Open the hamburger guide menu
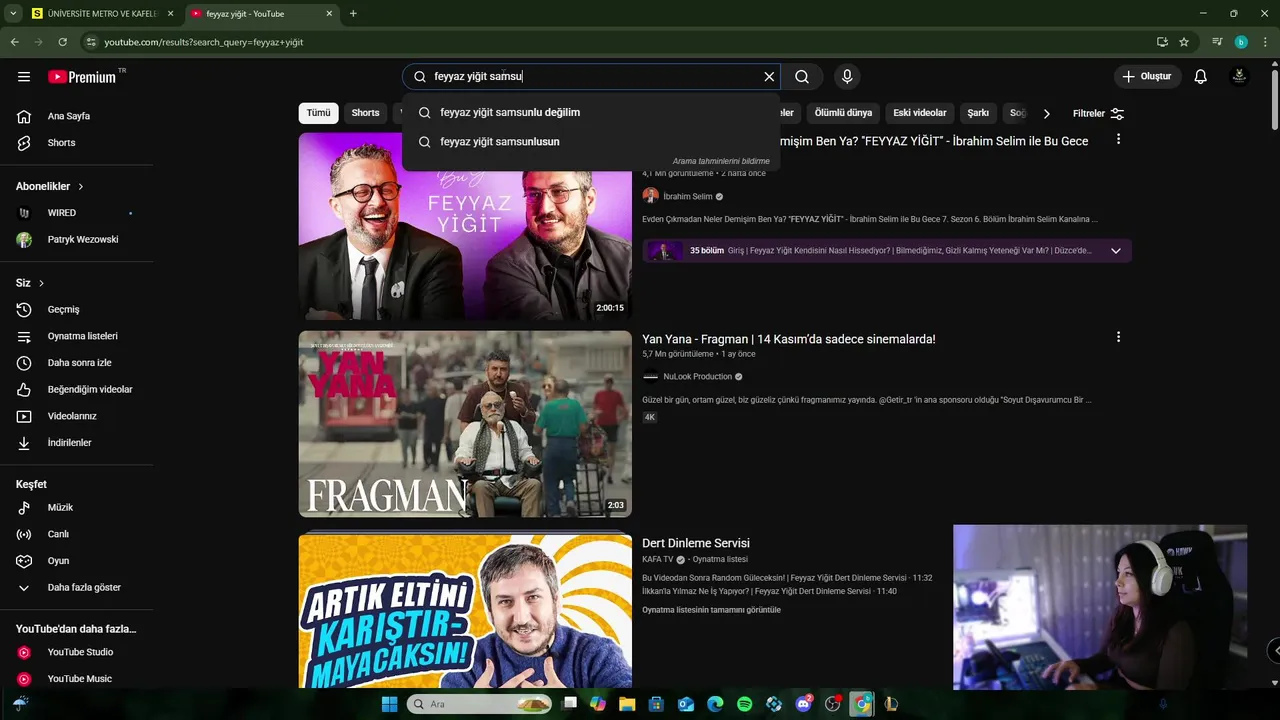This screenshot has width=1280, height=720. pyautogui.click(x=24, y=77)
